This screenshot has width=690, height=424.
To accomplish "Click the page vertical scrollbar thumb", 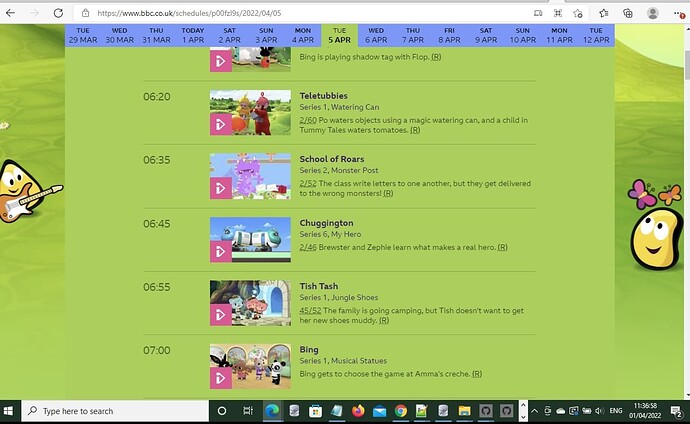I will tap(686, 65).
